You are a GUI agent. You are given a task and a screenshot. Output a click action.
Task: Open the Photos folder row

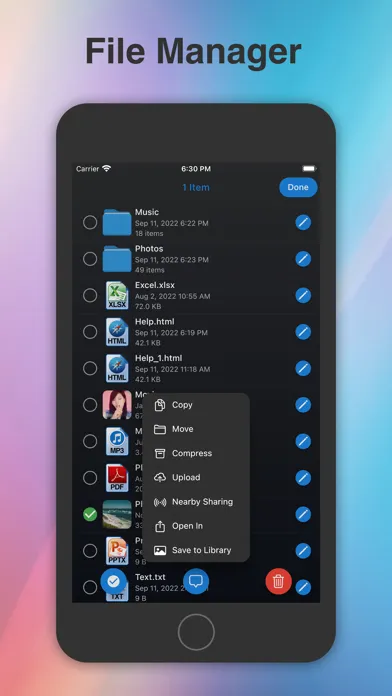point(196,259)
